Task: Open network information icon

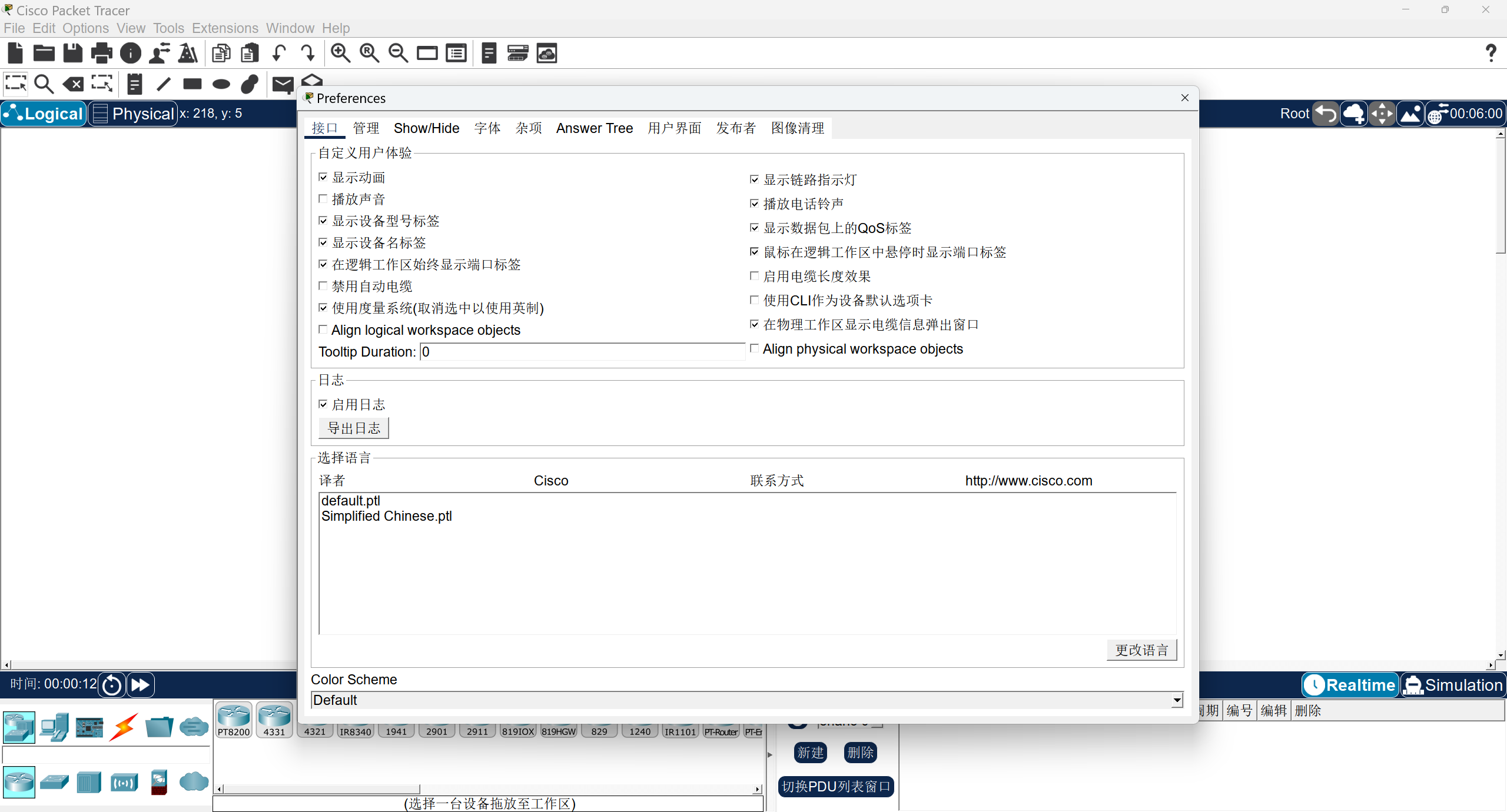Action: click(131, 53)
